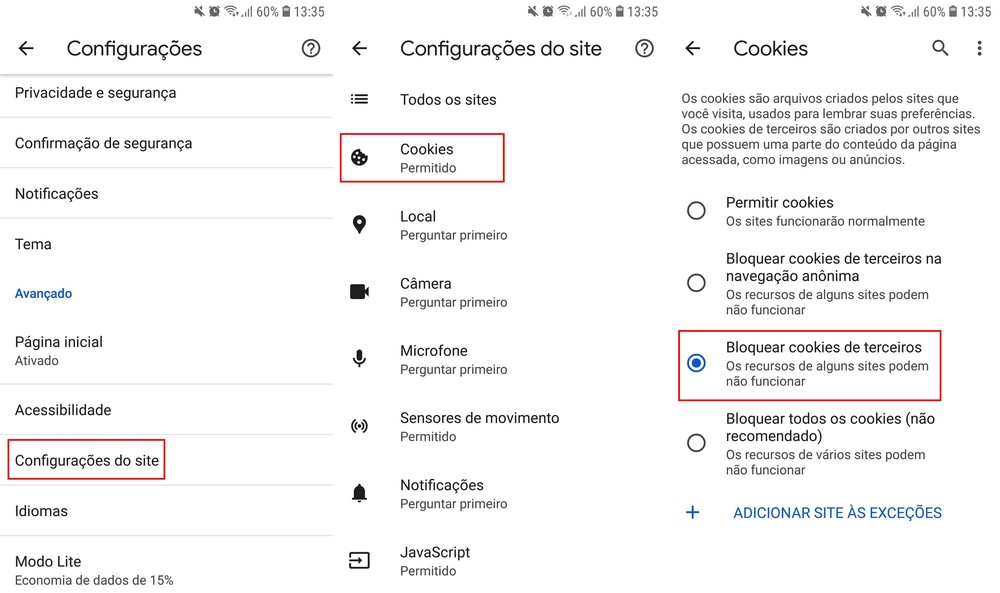
Task: Open Modo Lite data saver setting
Action: pos(94,570)
